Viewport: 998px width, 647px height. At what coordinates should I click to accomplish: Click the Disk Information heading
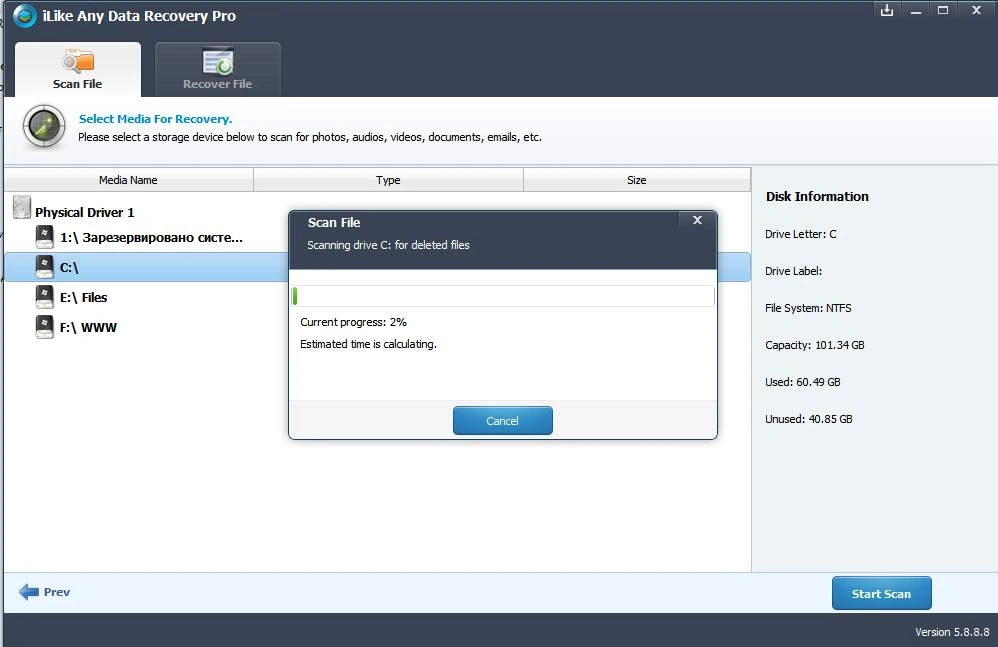pos(817,197)
